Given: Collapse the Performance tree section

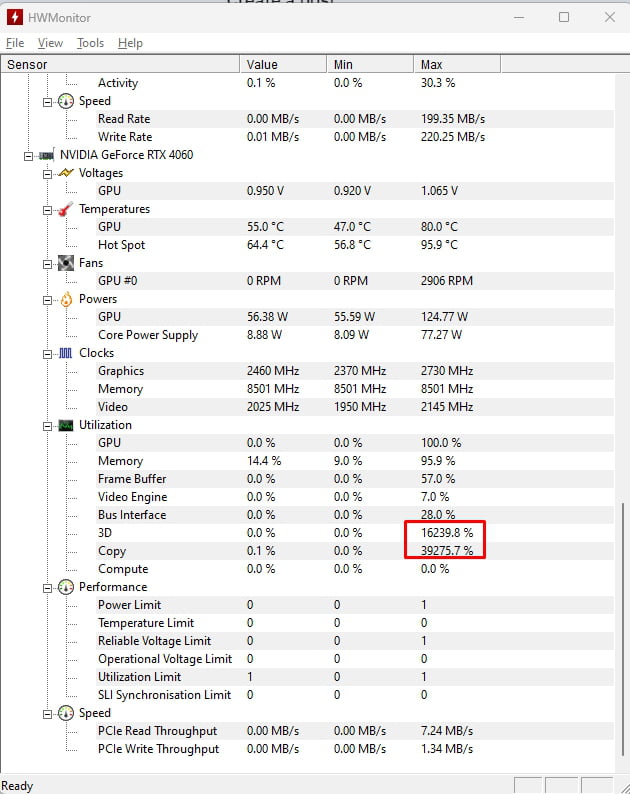Looking at the screenshot, I should (x=47, y=588).
